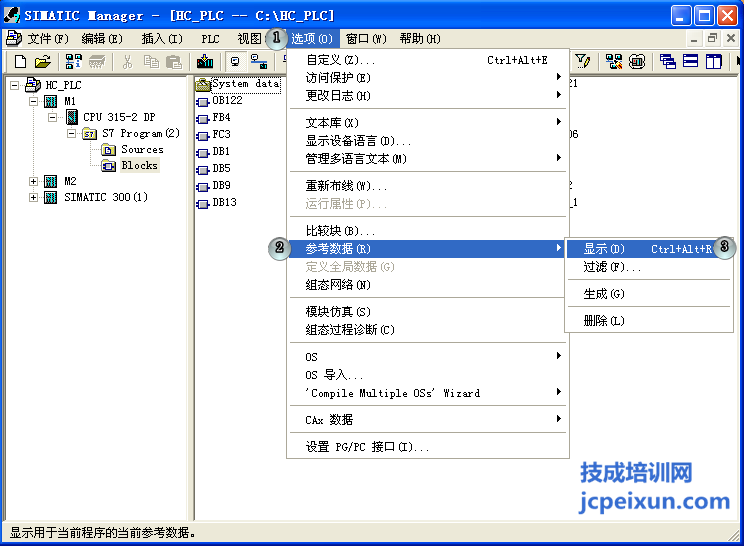Collapse the S7 Program(2) node
Viewport: 744px width, 546px height.
tap(71, 133)
